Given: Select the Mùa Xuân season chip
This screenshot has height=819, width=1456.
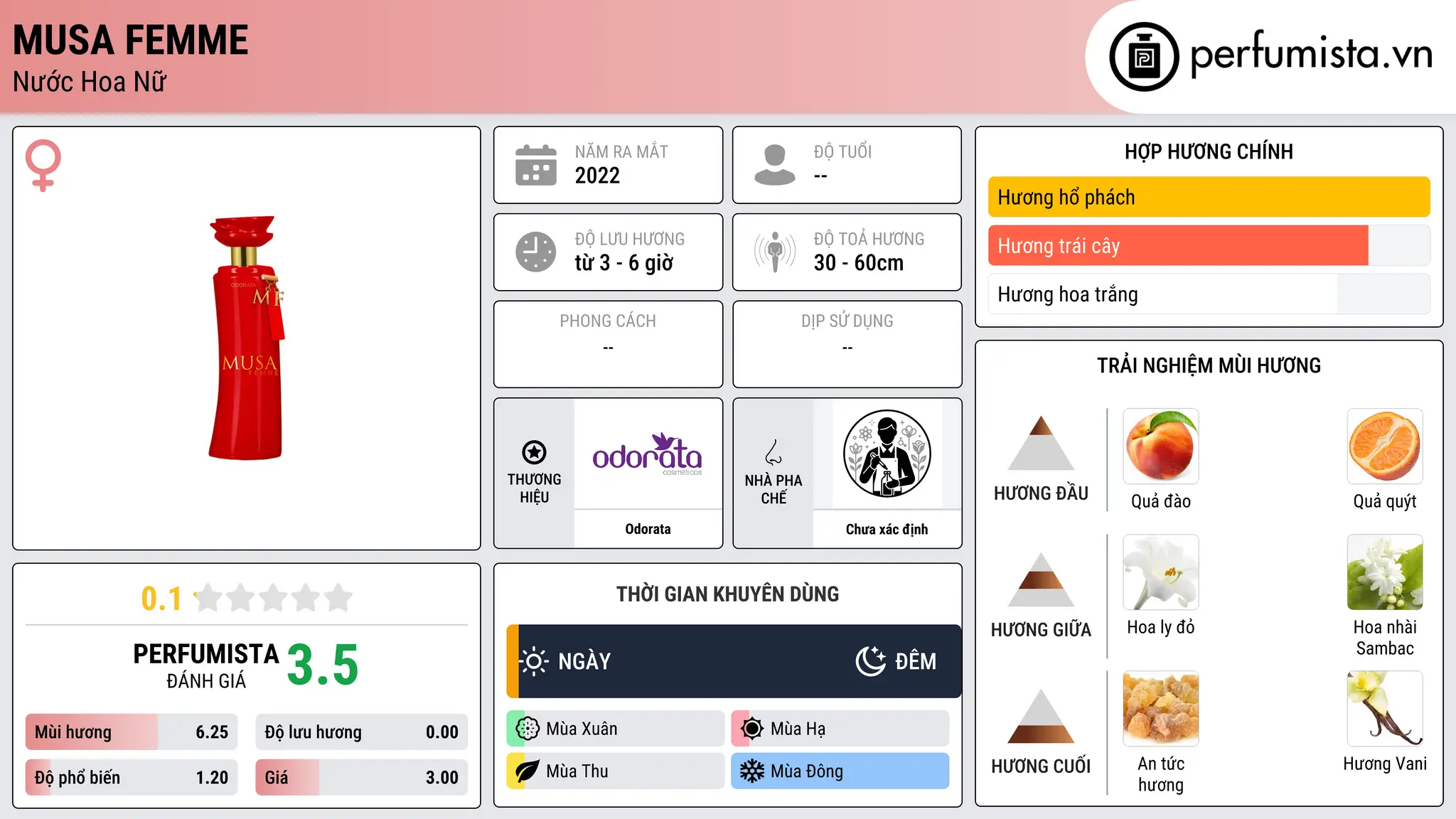Looking at the screenshot, I should tap(616, 729).
